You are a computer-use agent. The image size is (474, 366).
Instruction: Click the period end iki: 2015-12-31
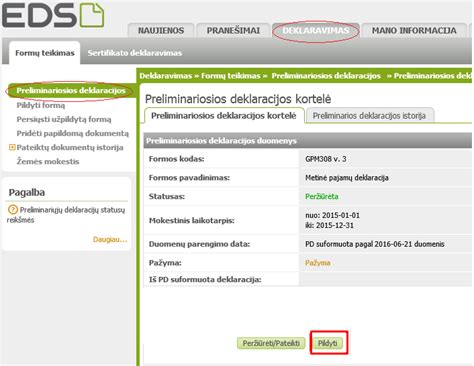pos(329,225)
